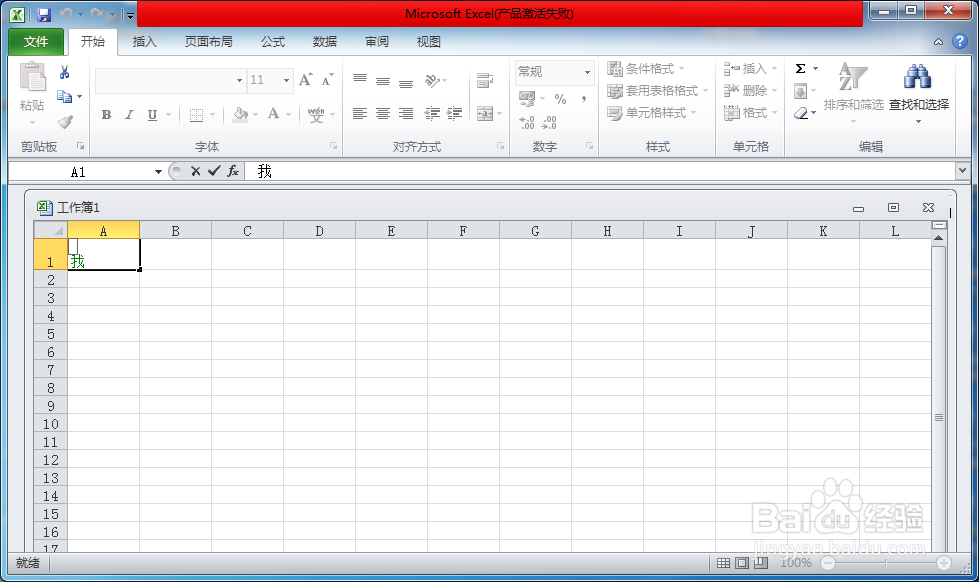This screenshot has width=979, height=582.
Task: Click Decrease Decimal icon
Action: (549, 122)
